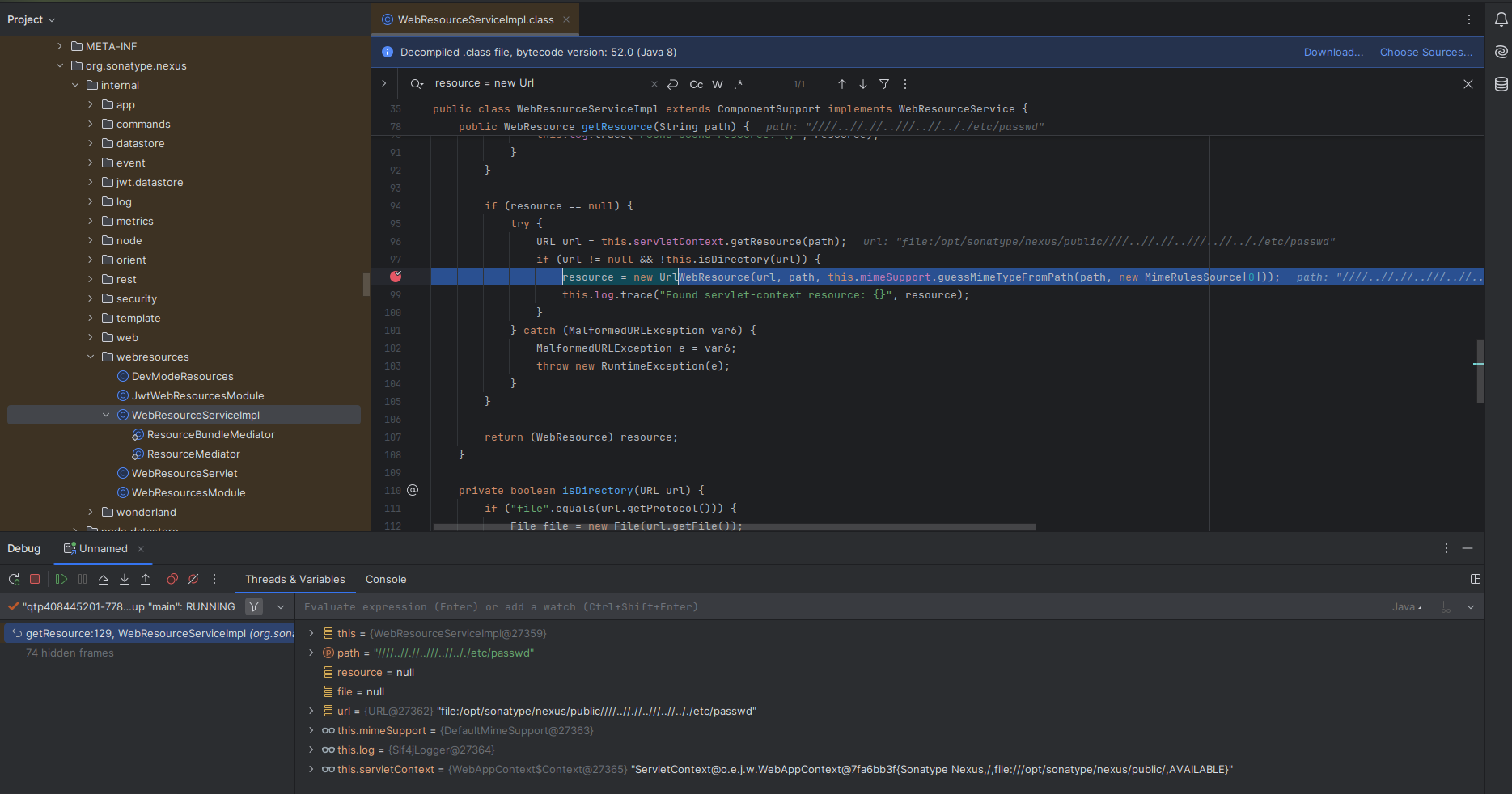Select the WebResourceServiceImpl.class editor tab
The height and width of the screenshot is (794, 1512).
(x=475, y=19)
